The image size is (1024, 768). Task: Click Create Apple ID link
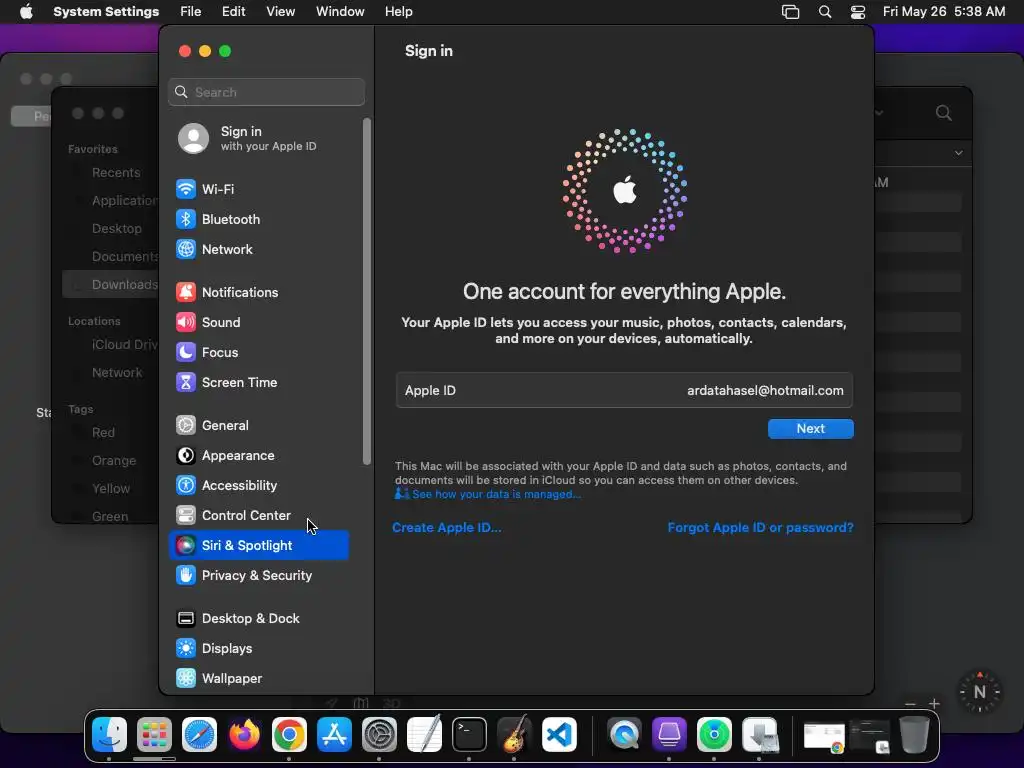click(447, 528)
